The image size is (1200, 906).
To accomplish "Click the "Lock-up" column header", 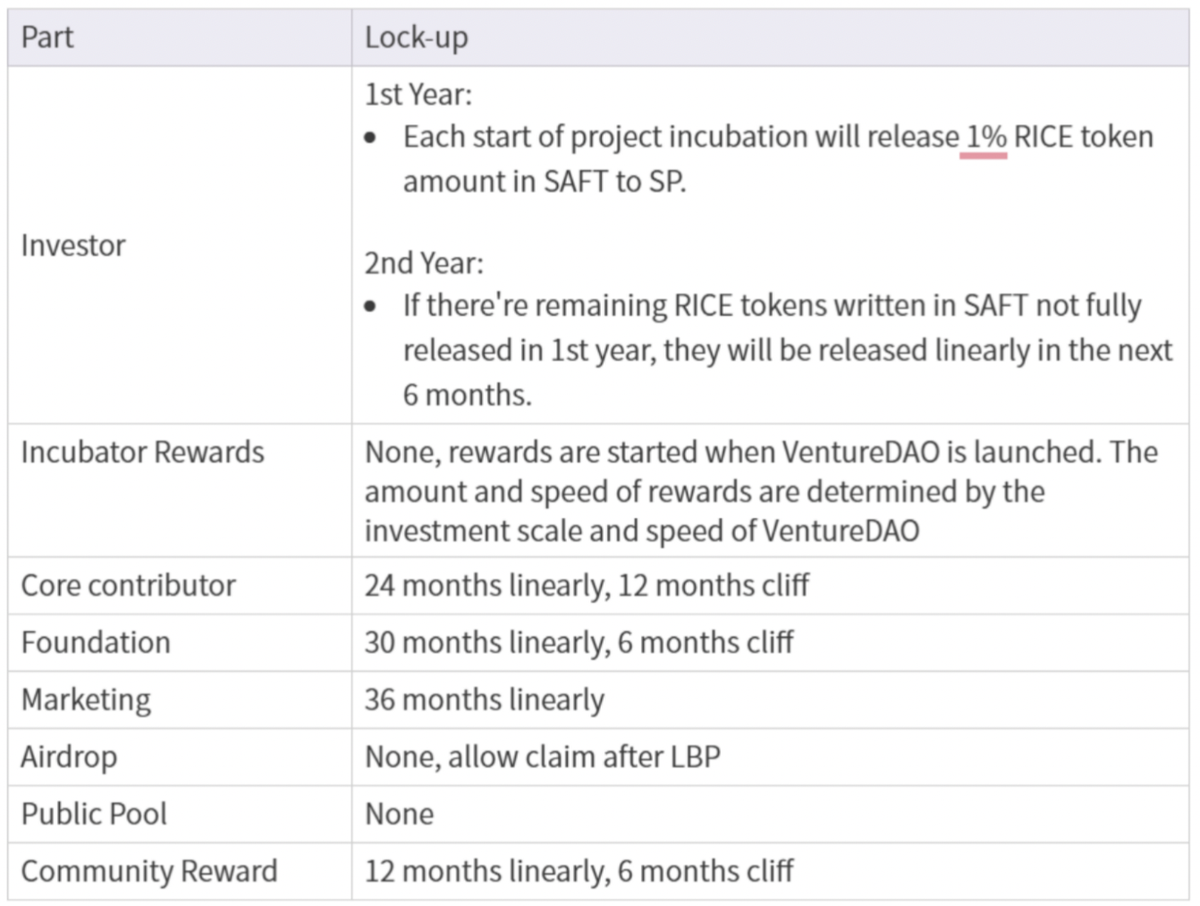I will coord(416,38).
